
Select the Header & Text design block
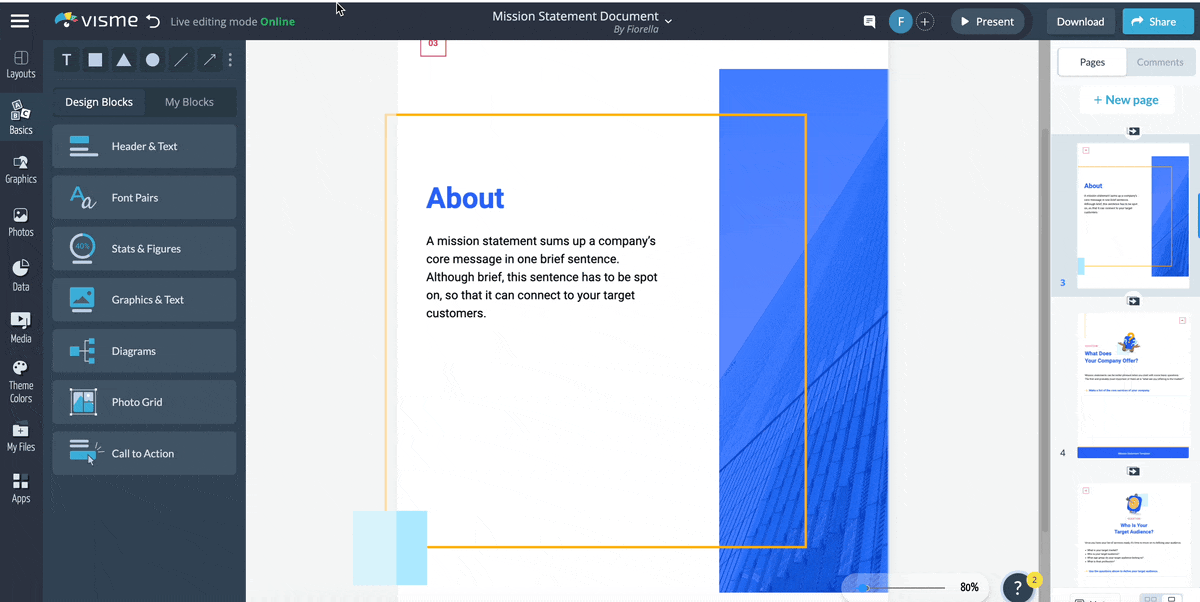point(143,146)
